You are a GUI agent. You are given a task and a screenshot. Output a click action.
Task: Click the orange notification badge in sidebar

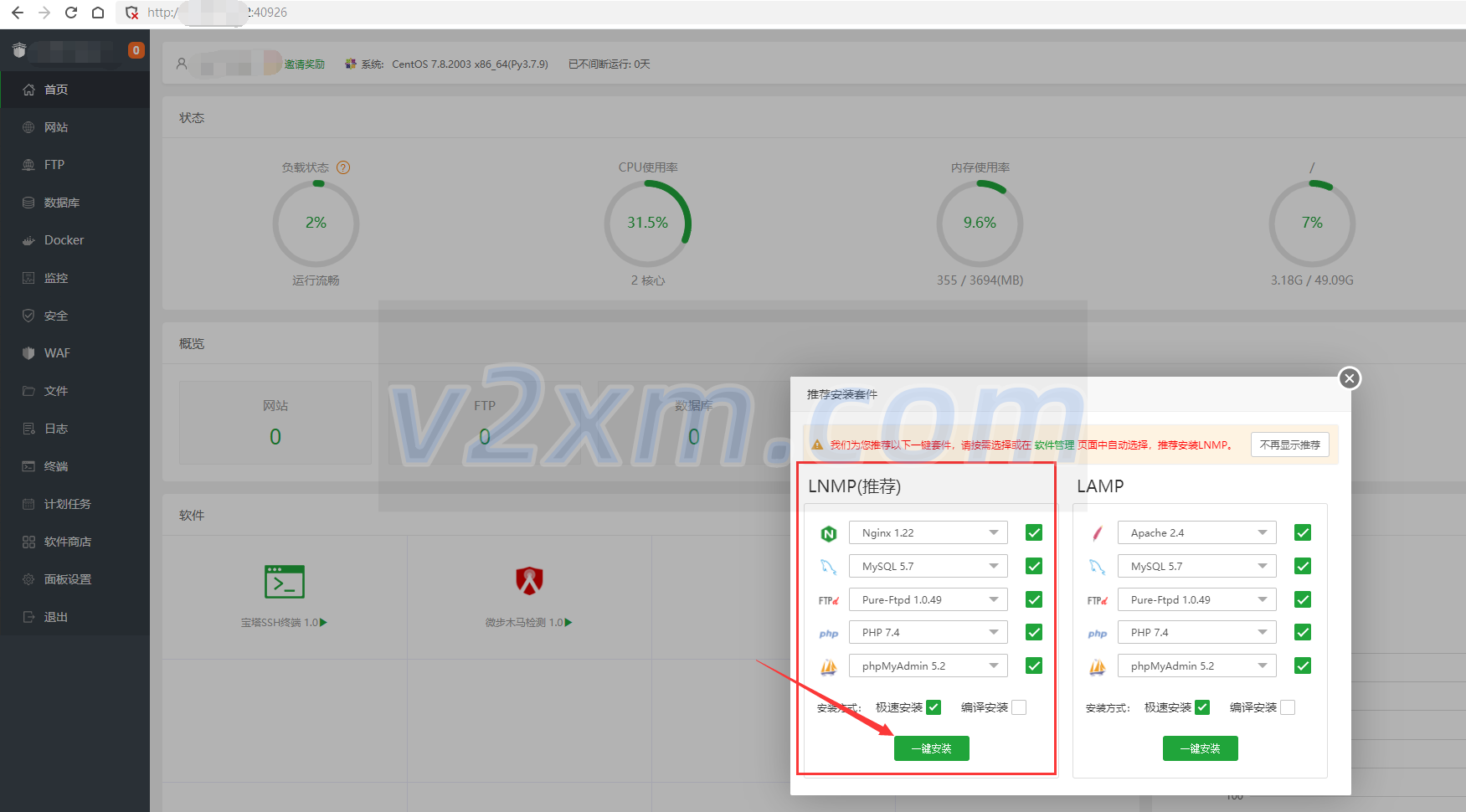pyautogui.click(x=136, y=50)
